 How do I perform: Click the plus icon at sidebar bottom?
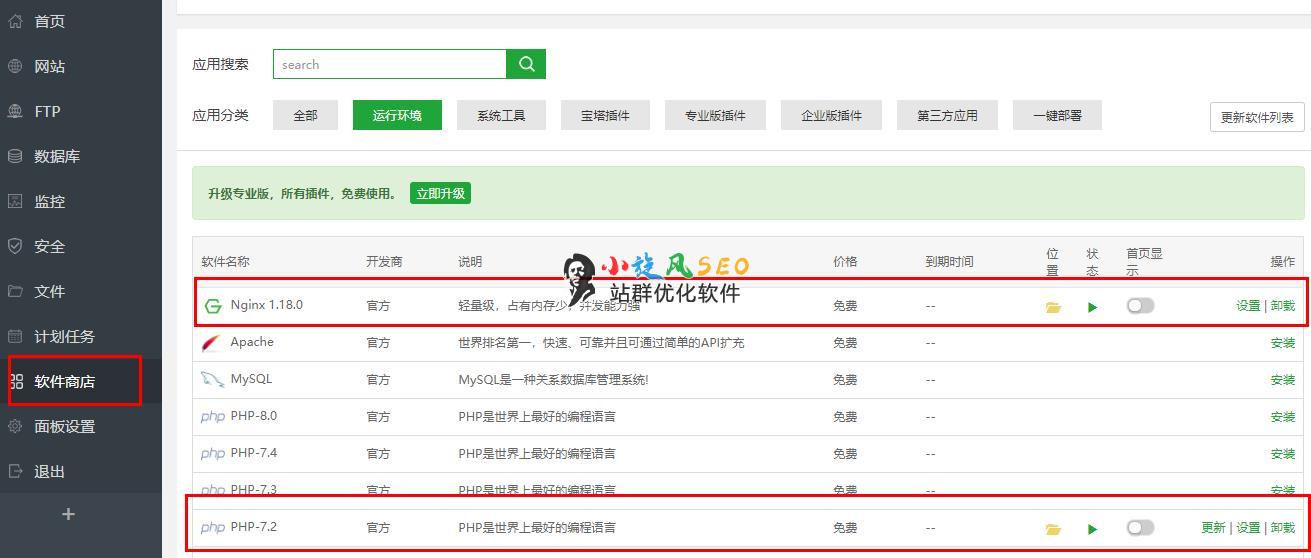[68, 514]
